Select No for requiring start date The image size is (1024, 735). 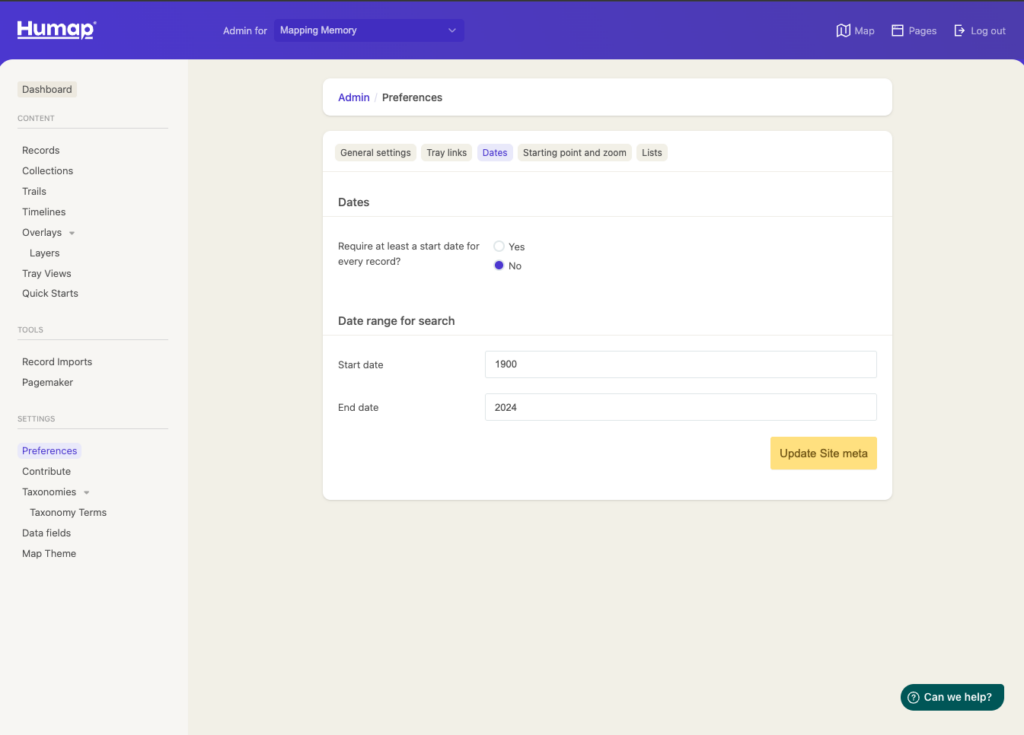[x=499, y=265]
